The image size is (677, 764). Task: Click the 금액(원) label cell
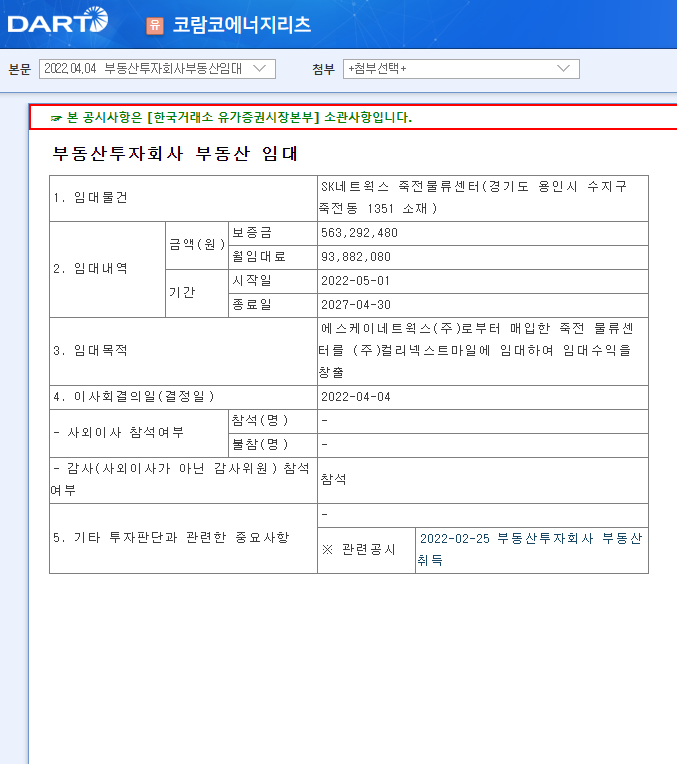coord(197,245)
